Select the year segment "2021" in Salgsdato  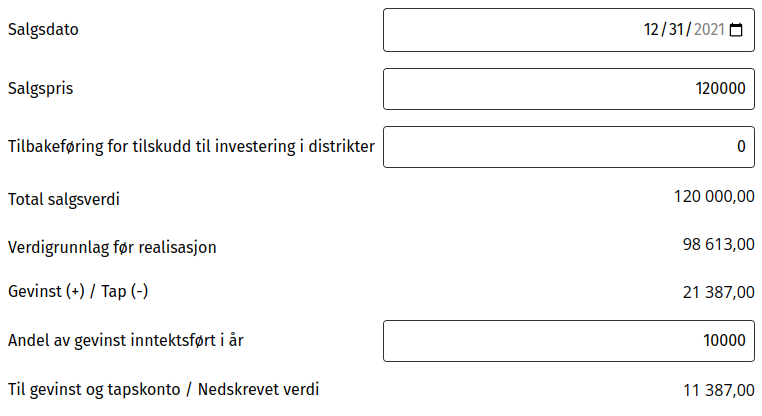[x=708, y=30]
